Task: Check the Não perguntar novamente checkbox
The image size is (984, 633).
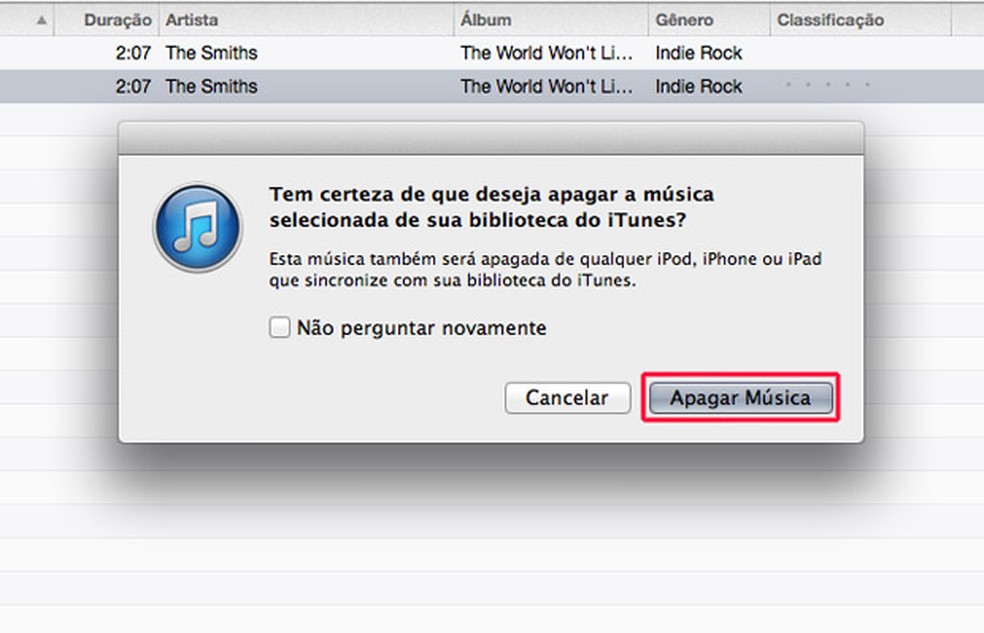Action: click(279, 327)
